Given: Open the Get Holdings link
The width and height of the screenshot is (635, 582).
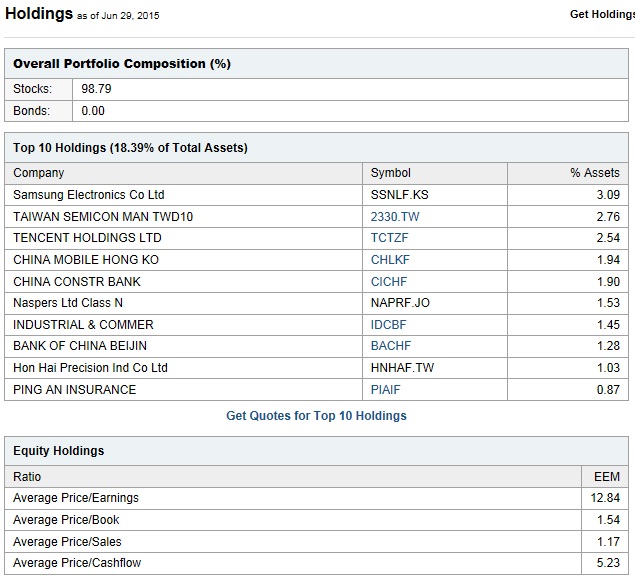Looking at the screenshot, I should click(x=602, y=14).
